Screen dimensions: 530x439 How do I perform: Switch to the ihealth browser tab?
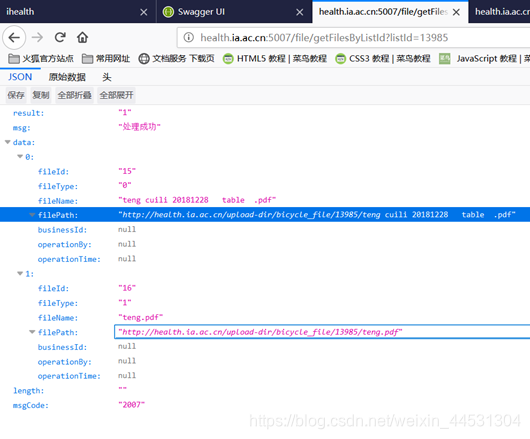[78, 12]
